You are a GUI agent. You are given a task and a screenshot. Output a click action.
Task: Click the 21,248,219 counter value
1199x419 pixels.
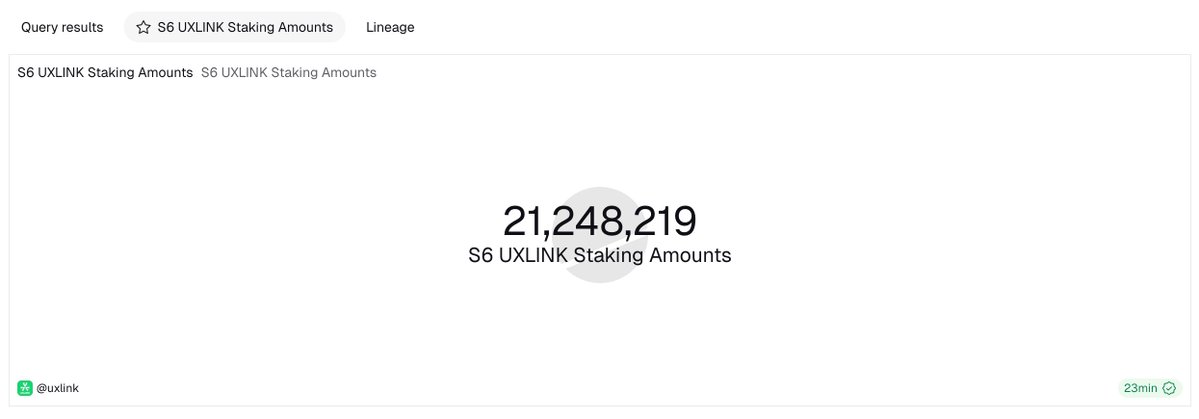(600, 221)
